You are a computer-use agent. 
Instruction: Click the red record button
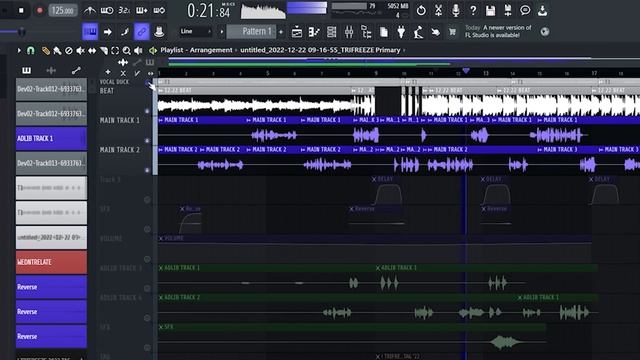click(x=39, y=10)
